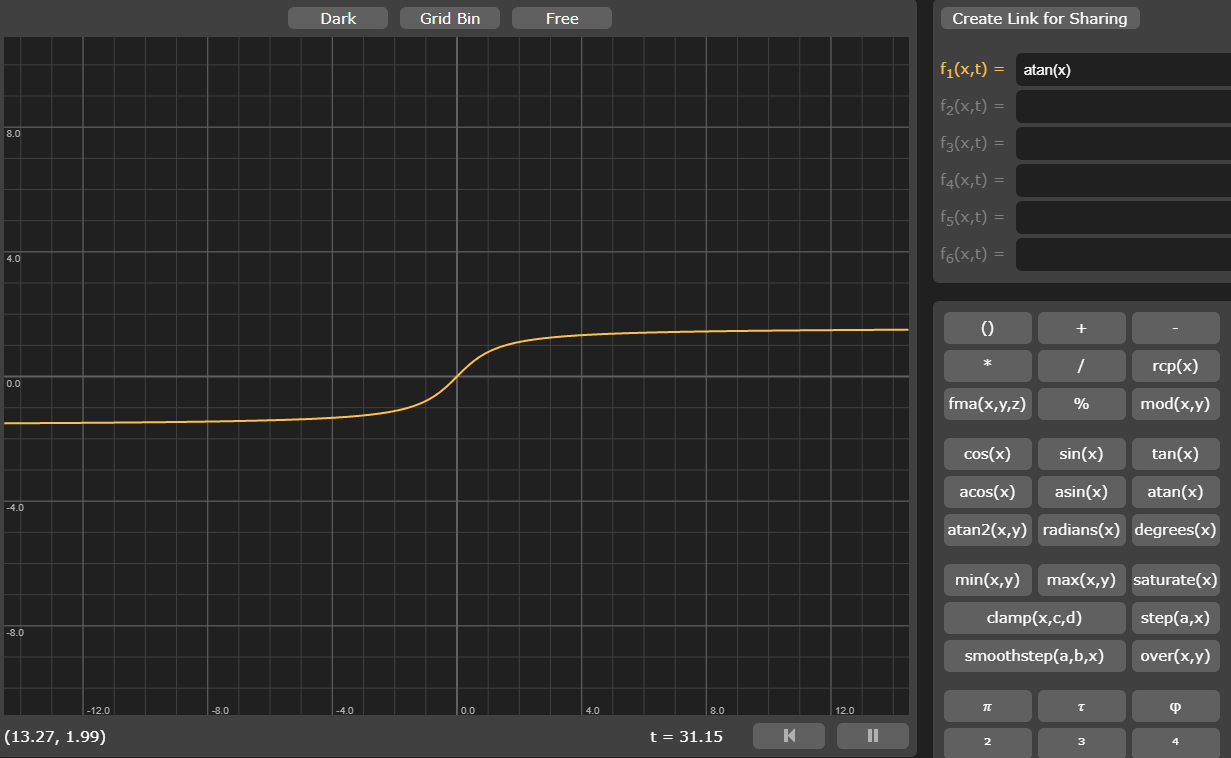The width and height of the screenshot is (1231, 758).
Task: Insert the rcp(x) function
Action: click(x=1175, y=365)
